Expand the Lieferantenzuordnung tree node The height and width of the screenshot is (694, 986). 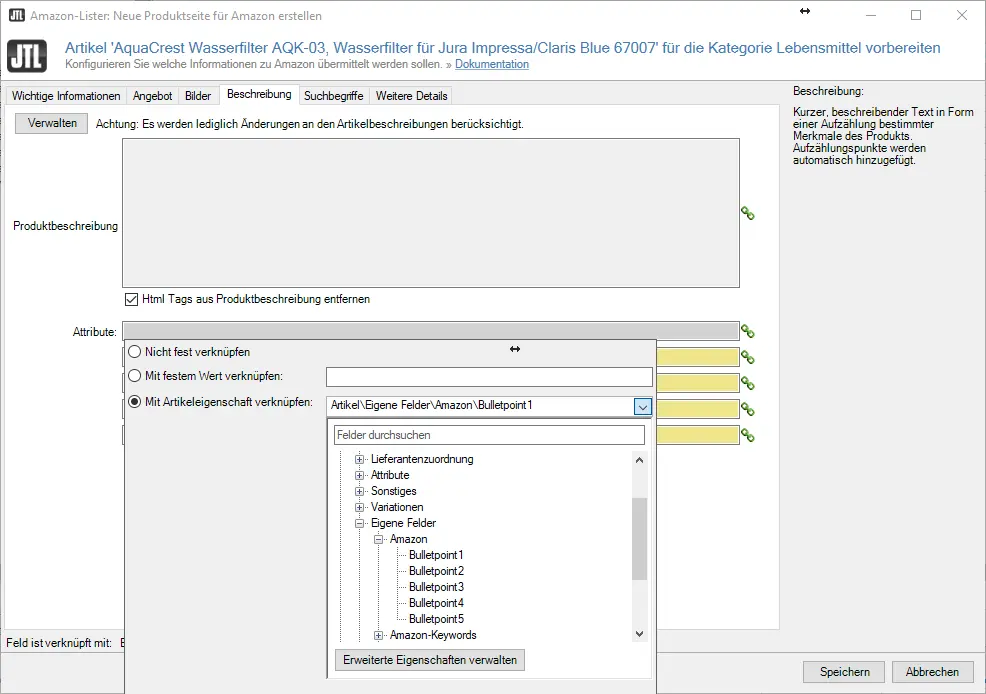click(359, 460)
